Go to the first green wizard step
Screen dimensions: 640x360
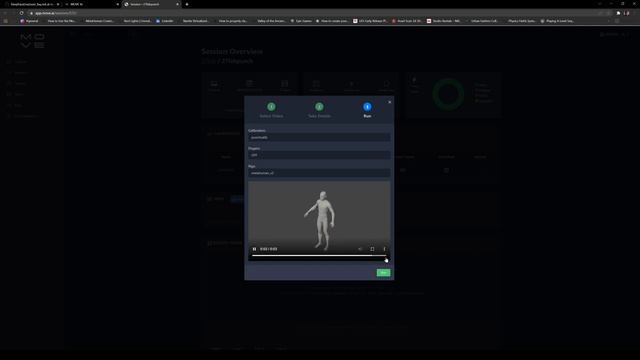tap(271, 107)
